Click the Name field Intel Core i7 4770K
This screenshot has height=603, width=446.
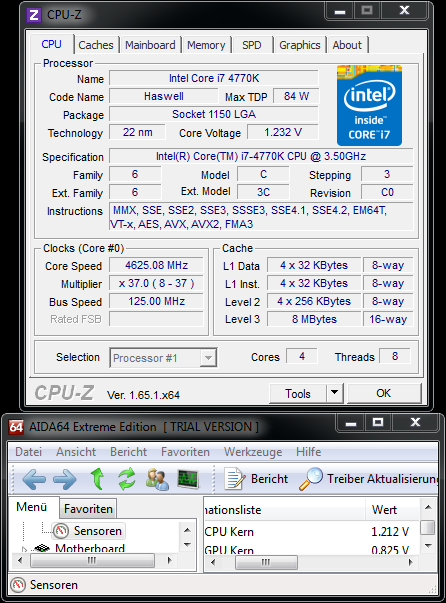(x=214, y=78)
